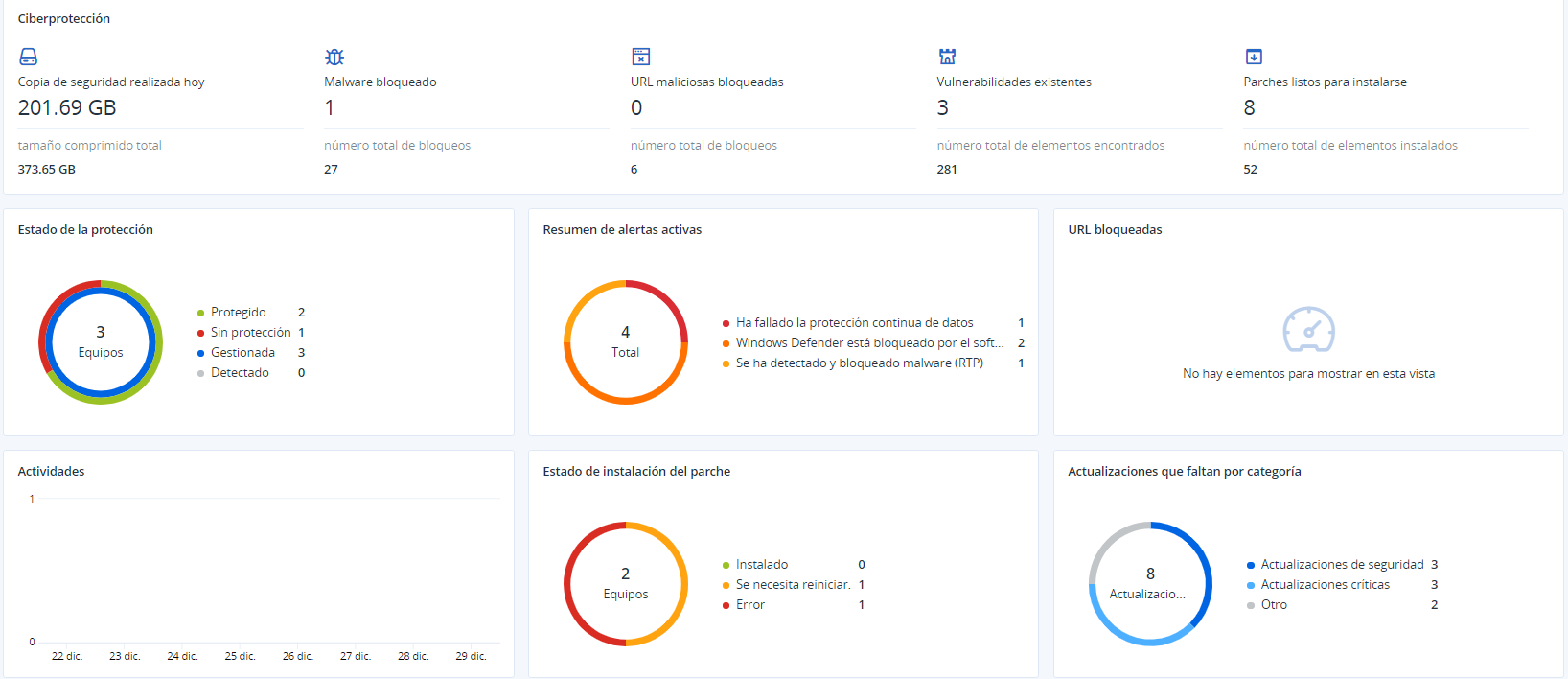Click the 201.69 GB backup value
This screenshot has height=679, width=1568.
coord(67,107)
